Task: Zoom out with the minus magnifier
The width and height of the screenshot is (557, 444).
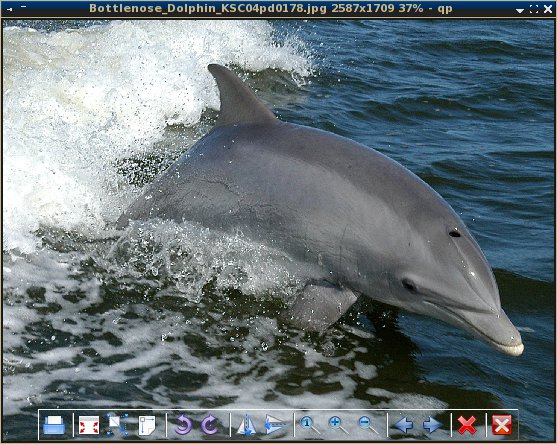Action: coord(368,425)
